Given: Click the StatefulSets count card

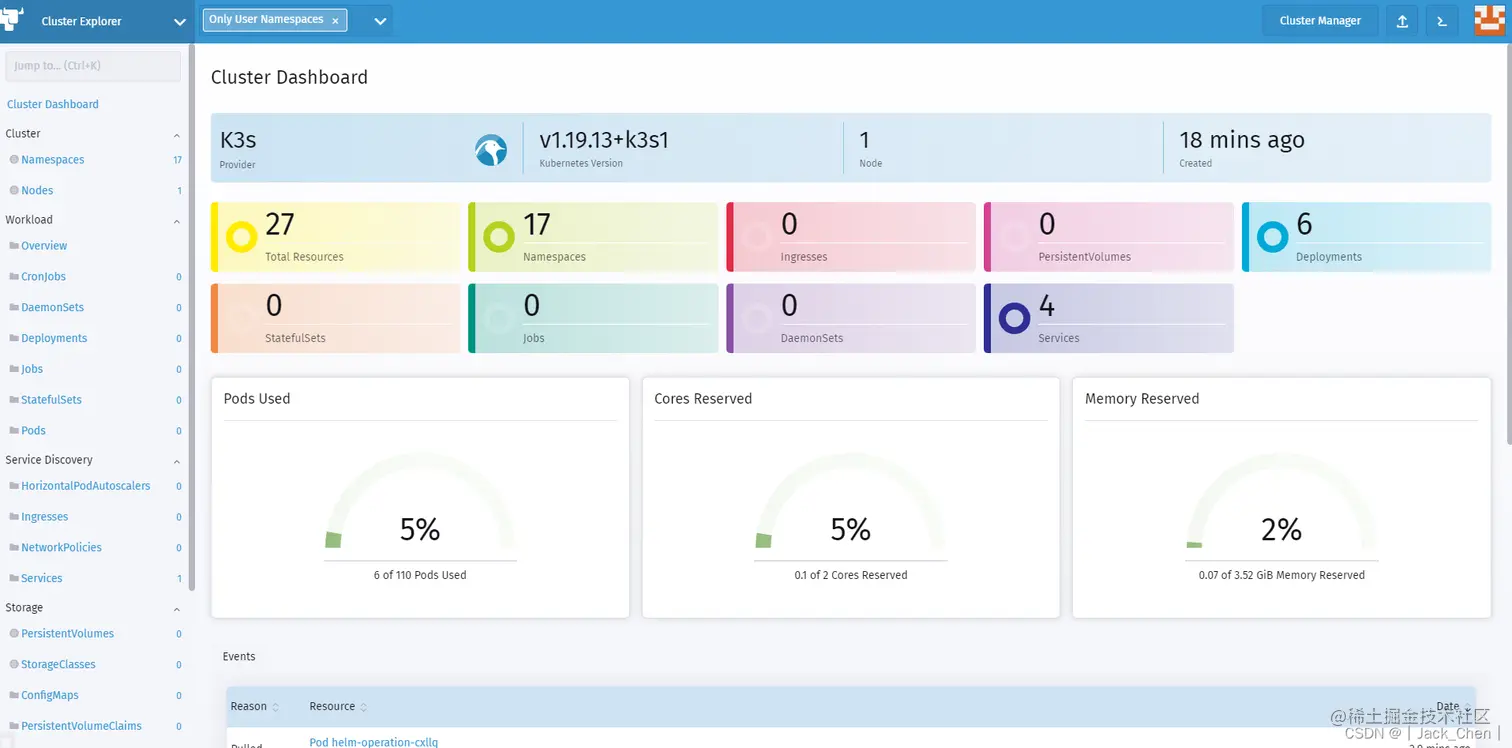Looking at the screenshot, I should (335, 318).
